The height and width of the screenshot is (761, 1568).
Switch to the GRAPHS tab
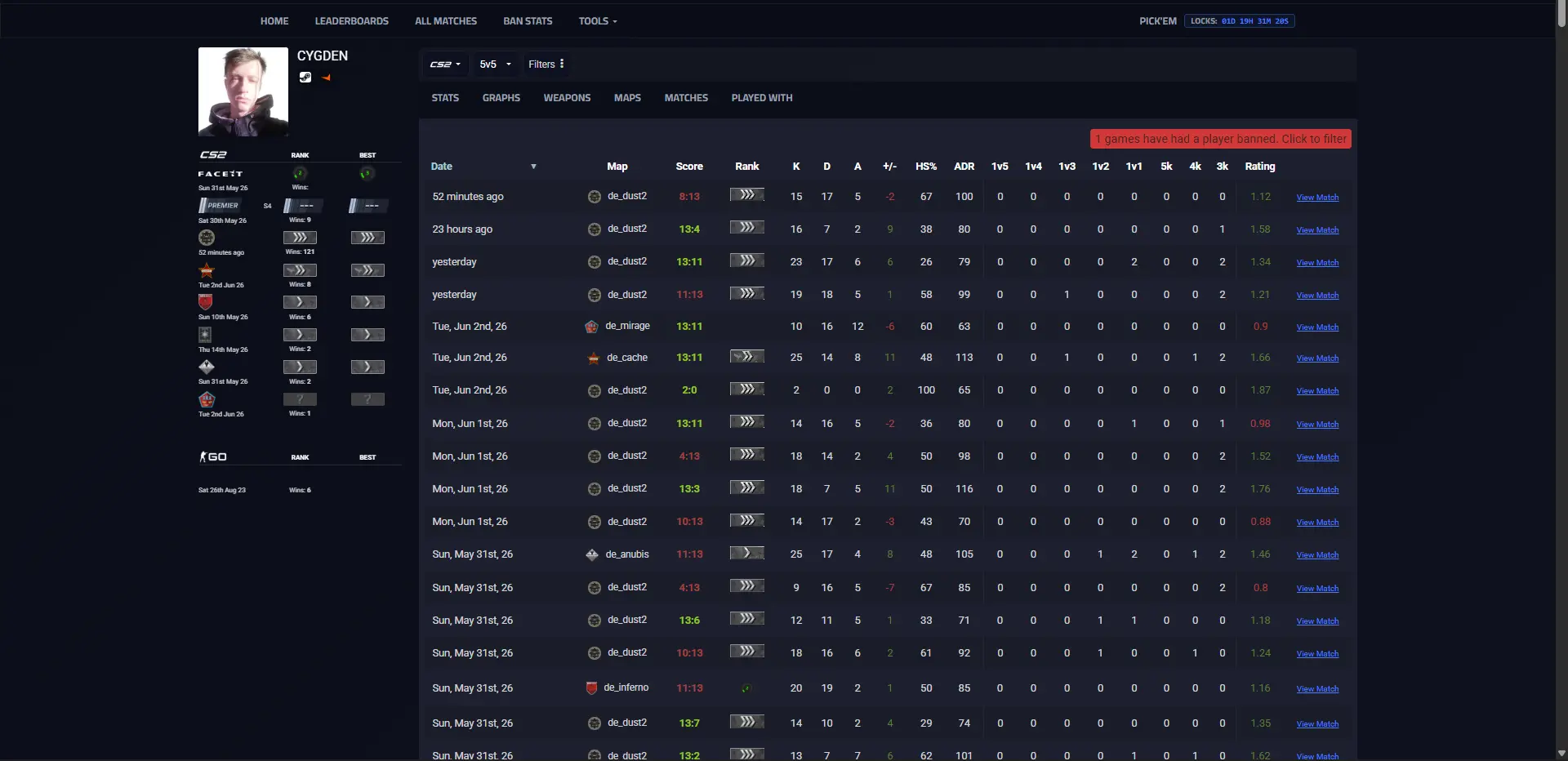tap(501, 98)
